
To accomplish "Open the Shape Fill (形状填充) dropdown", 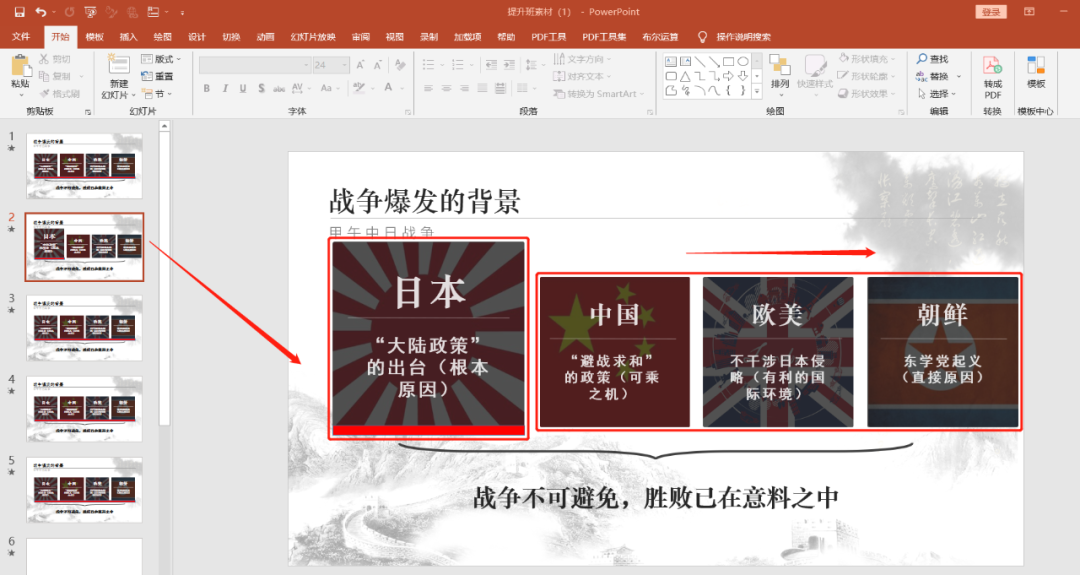I will 867,59.
